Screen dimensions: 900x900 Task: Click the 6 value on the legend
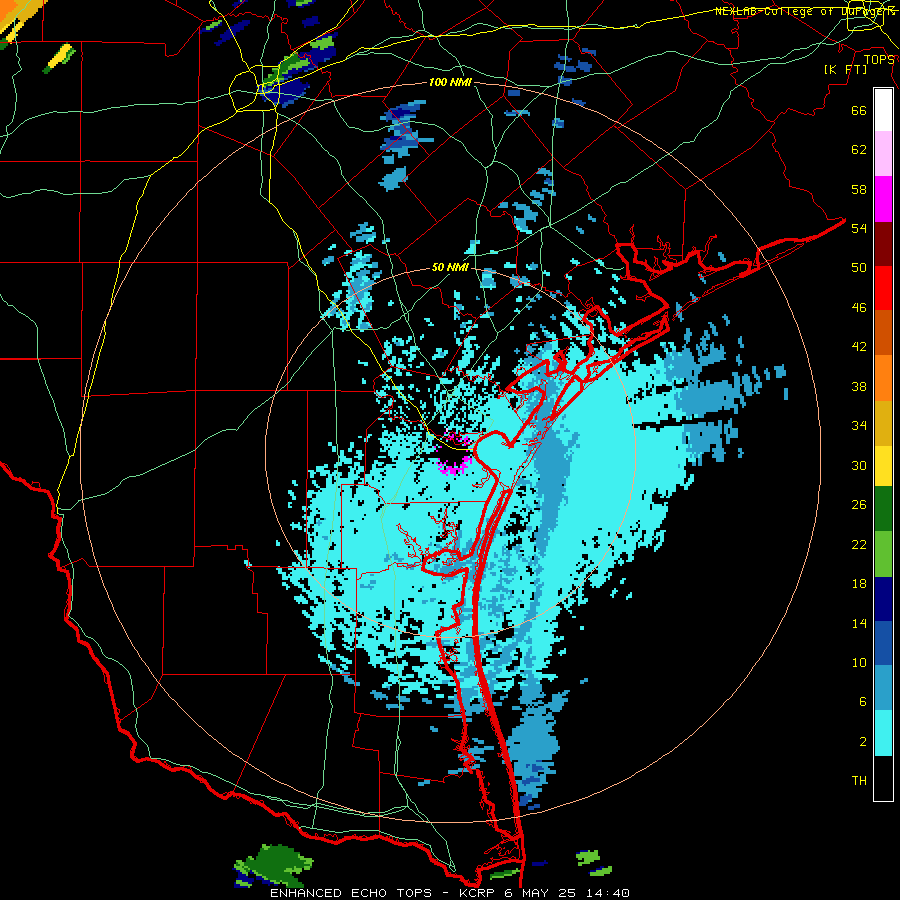click(x=863, y=702)
